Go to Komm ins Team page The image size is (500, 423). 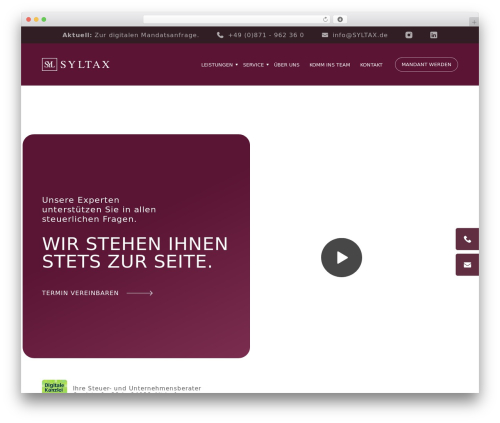330,65
